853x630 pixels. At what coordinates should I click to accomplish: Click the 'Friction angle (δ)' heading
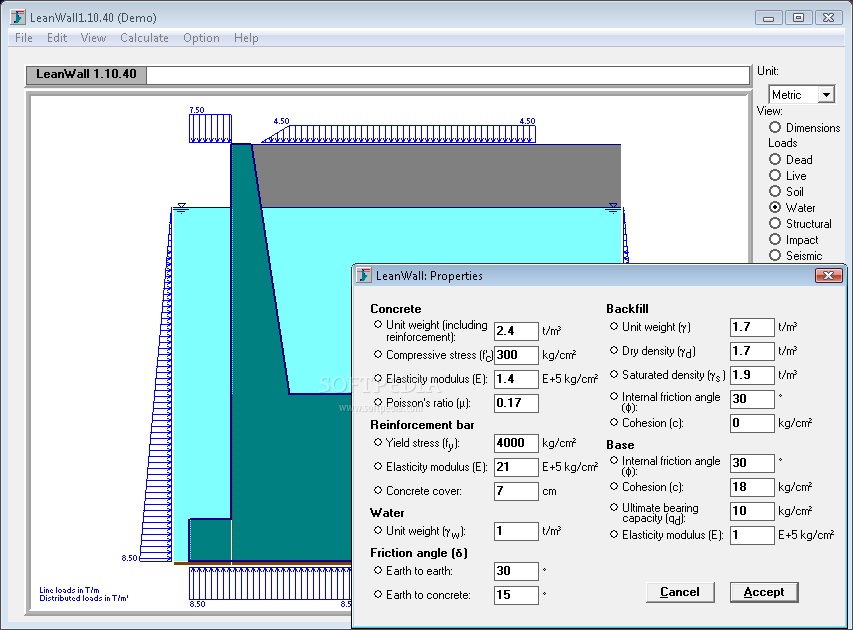pyautogui.click(x=419, y=553)
